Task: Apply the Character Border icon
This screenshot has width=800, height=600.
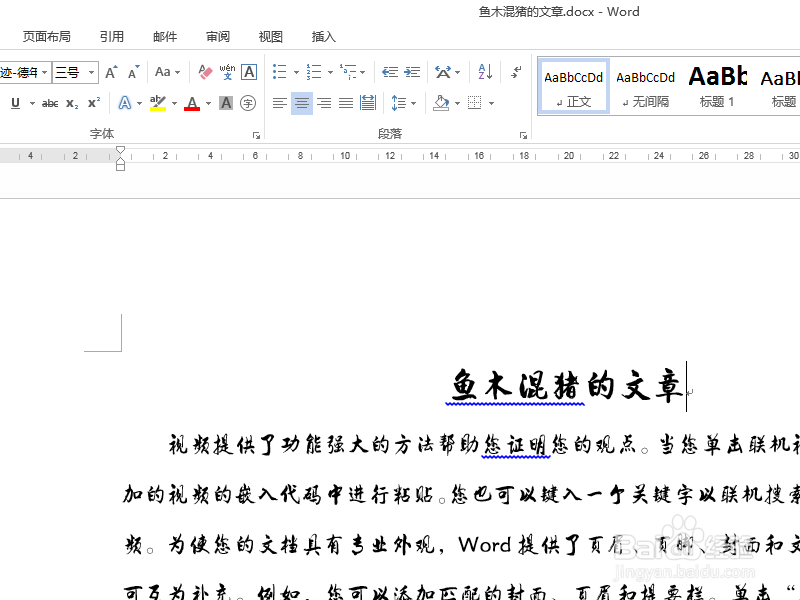Action: pos(250,70)
